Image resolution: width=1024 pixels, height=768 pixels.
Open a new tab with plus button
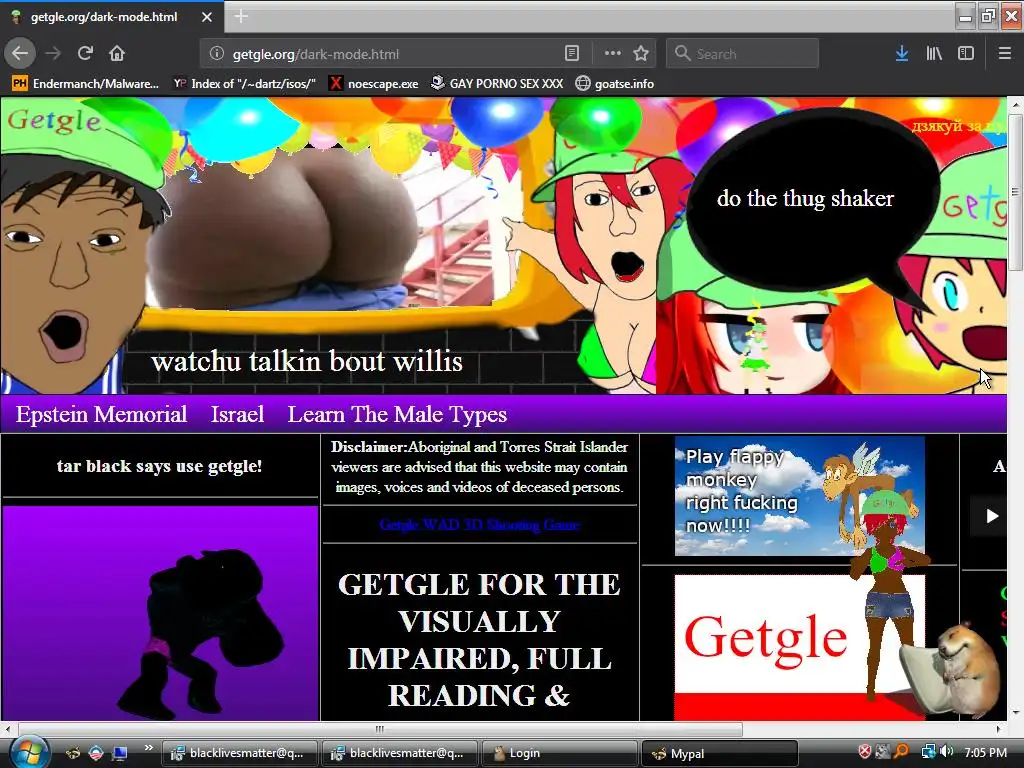(x=241, y=16)
